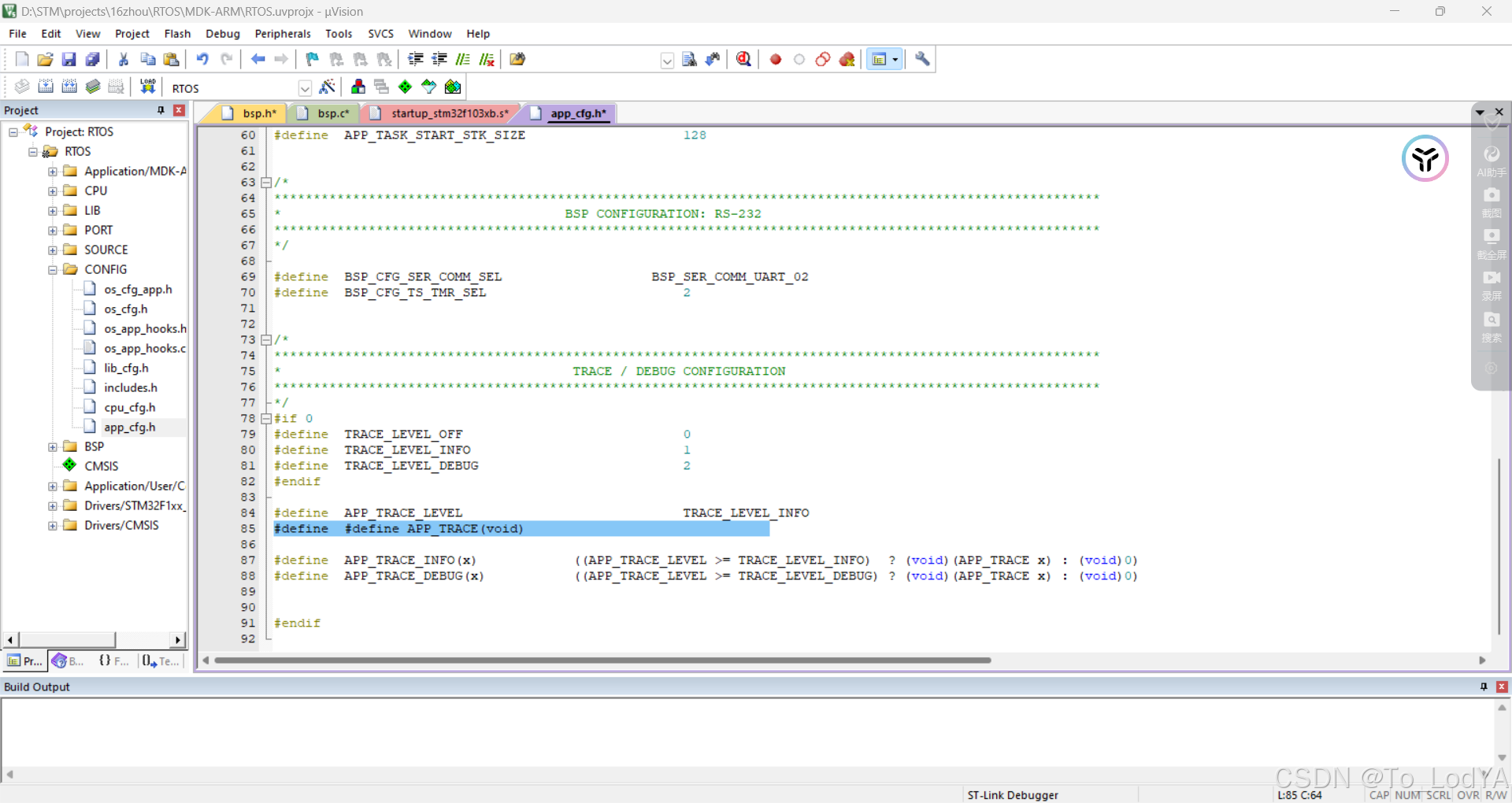The height and width of the screenshot is (803, 1512).
Task: Select the CMSIS component item
Action: pos(102,466)
